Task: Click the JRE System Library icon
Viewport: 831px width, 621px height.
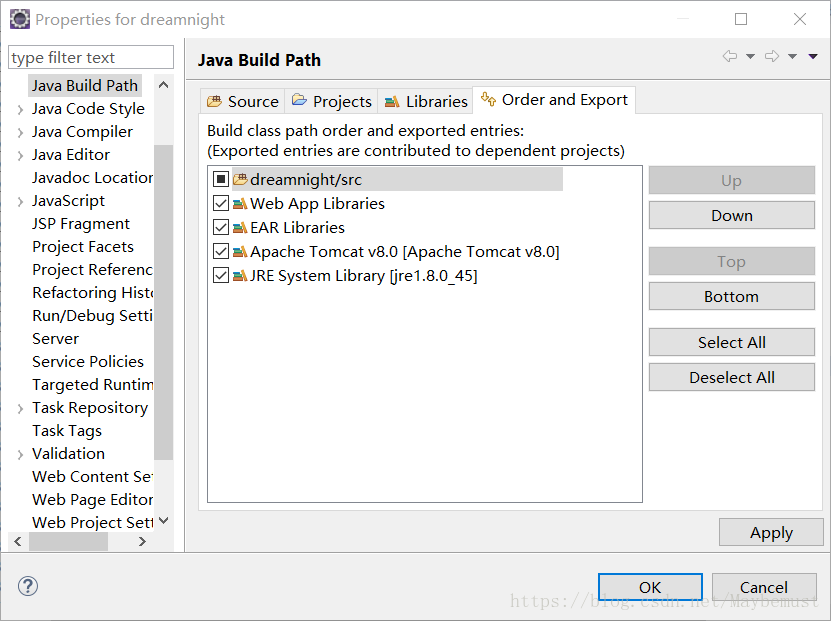Action: click(240, 276)
